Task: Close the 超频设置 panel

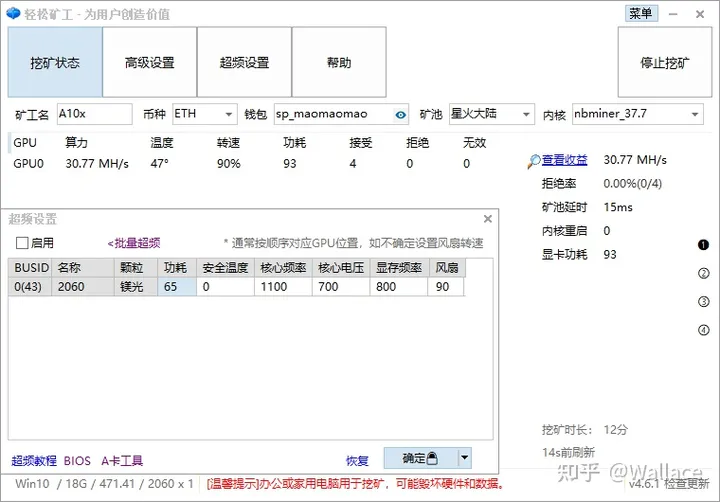Action: click(x=488, y=219)
